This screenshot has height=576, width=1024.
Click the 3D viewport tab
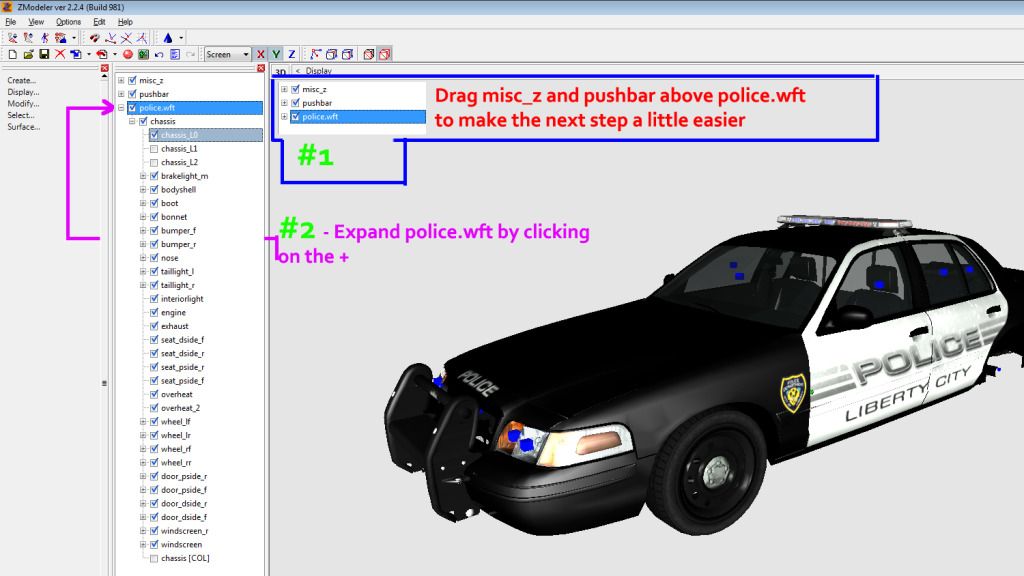click(280, 71)
